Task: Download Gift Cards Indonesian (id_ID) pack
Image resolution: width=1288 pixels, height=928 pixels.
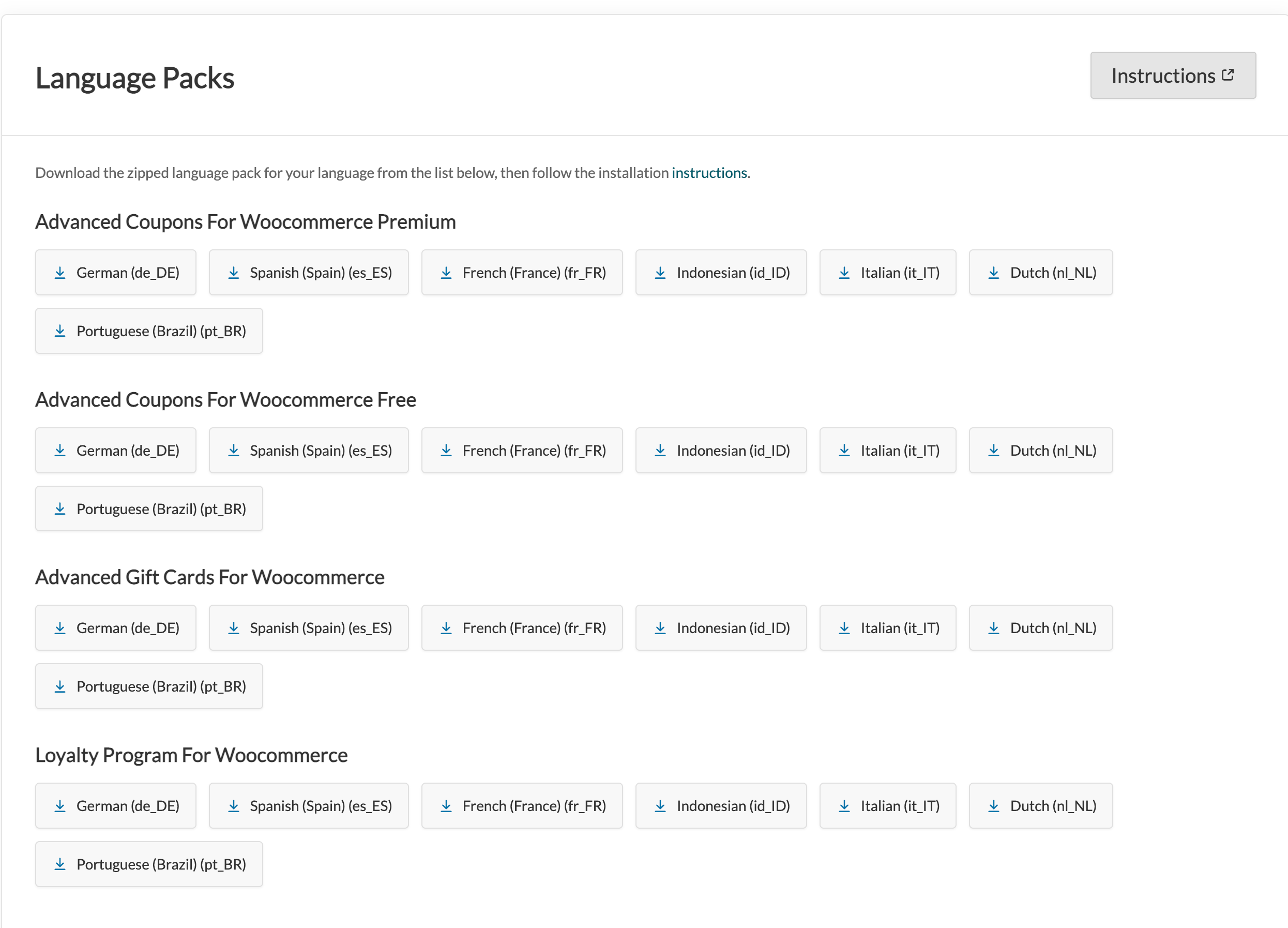Action: pos(721,628)
